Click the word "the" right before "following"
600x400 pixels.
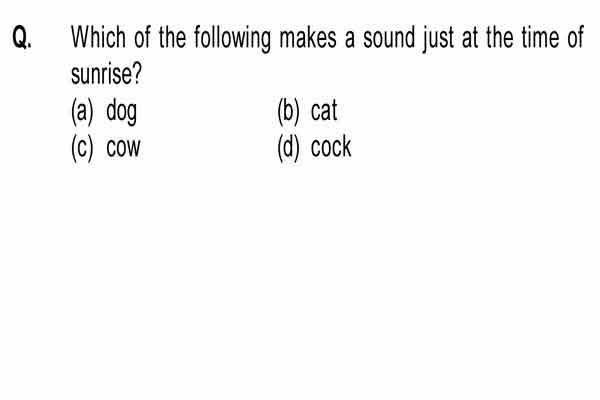click(172, 37)
